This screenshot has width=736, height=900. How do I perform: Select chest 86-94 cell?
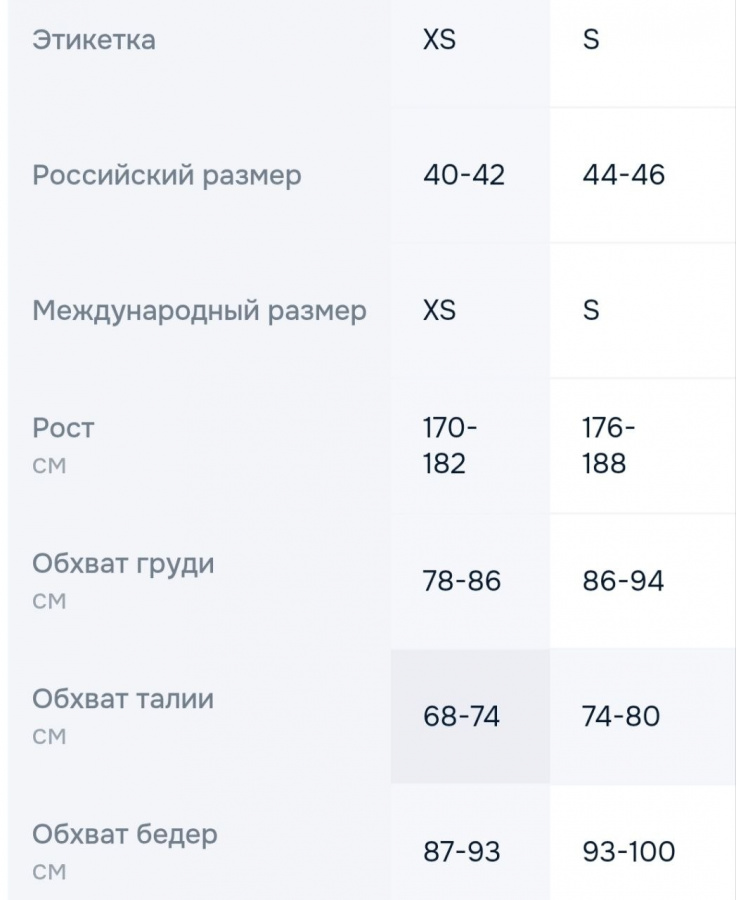tap(623, 581)
